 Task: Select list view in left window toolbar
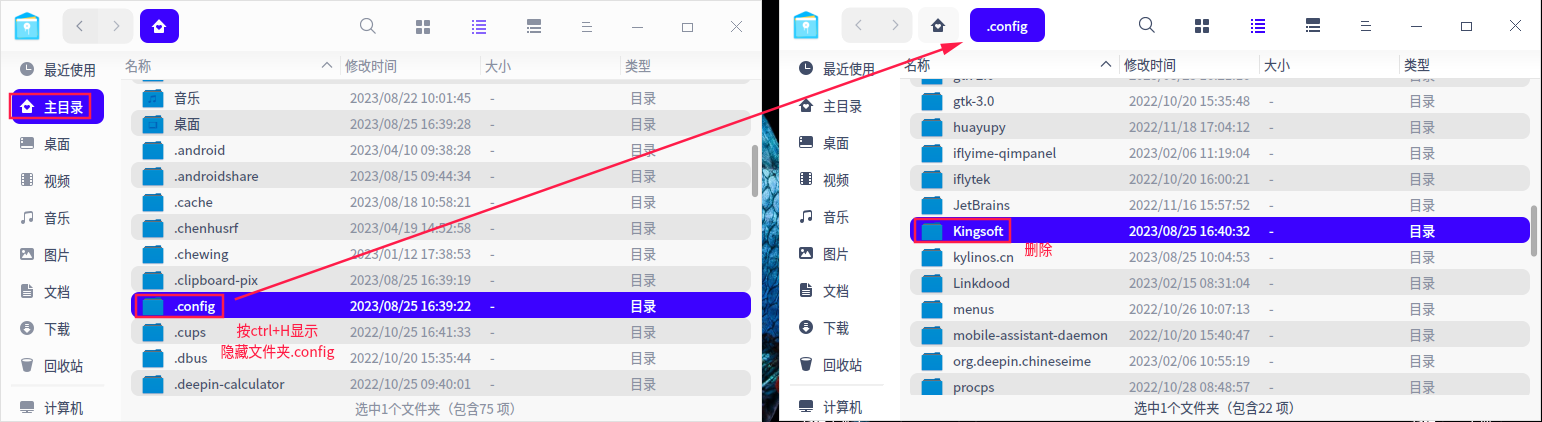[479, 26]
